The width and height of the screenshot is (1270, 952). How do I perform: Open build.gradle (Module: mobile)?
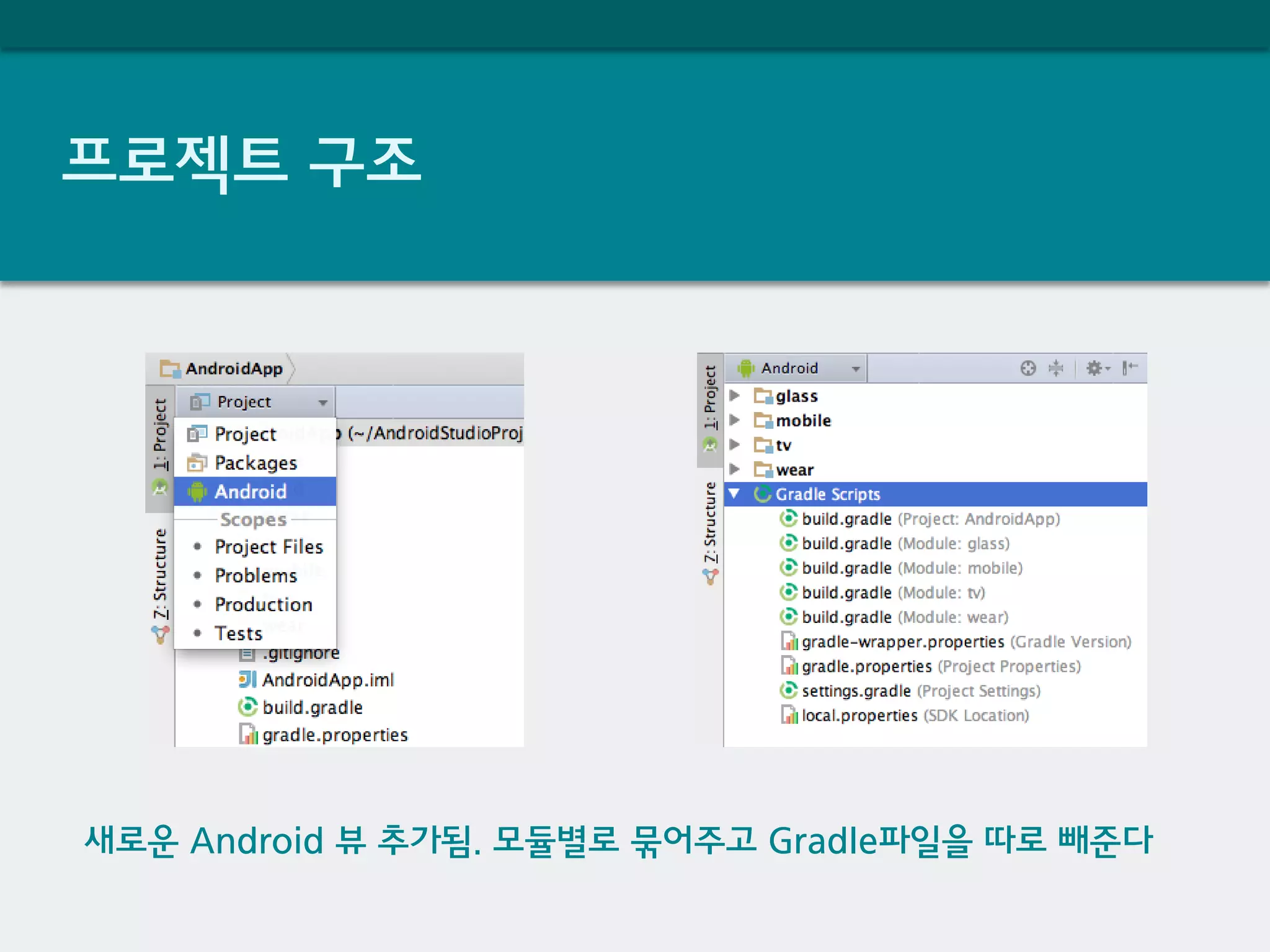[x=902, y=568]
